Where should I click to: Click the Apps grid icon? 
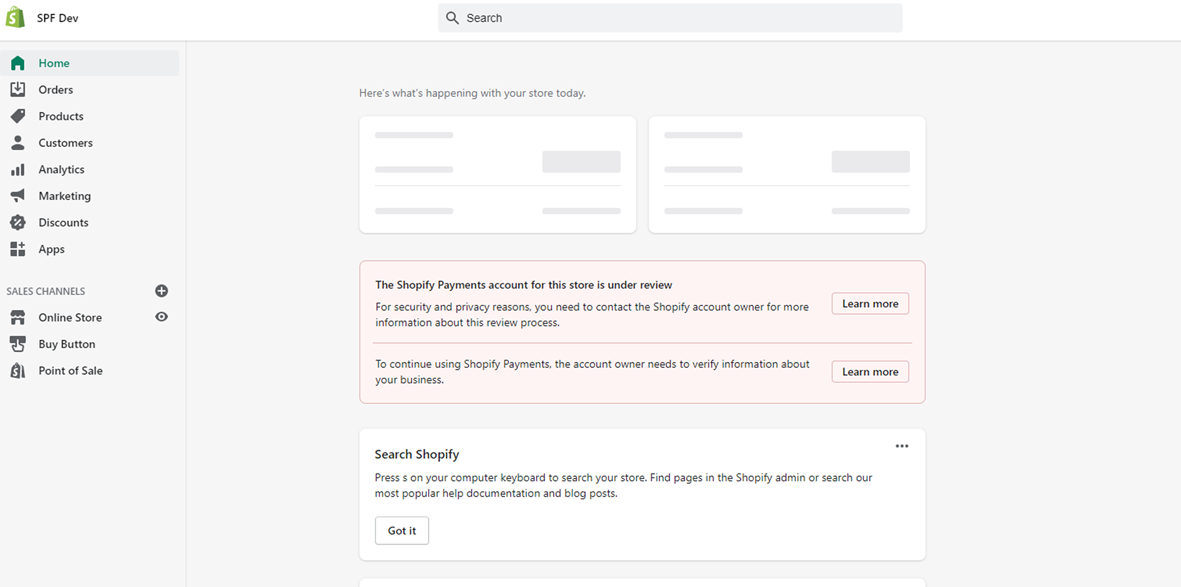tap(17, 249)
